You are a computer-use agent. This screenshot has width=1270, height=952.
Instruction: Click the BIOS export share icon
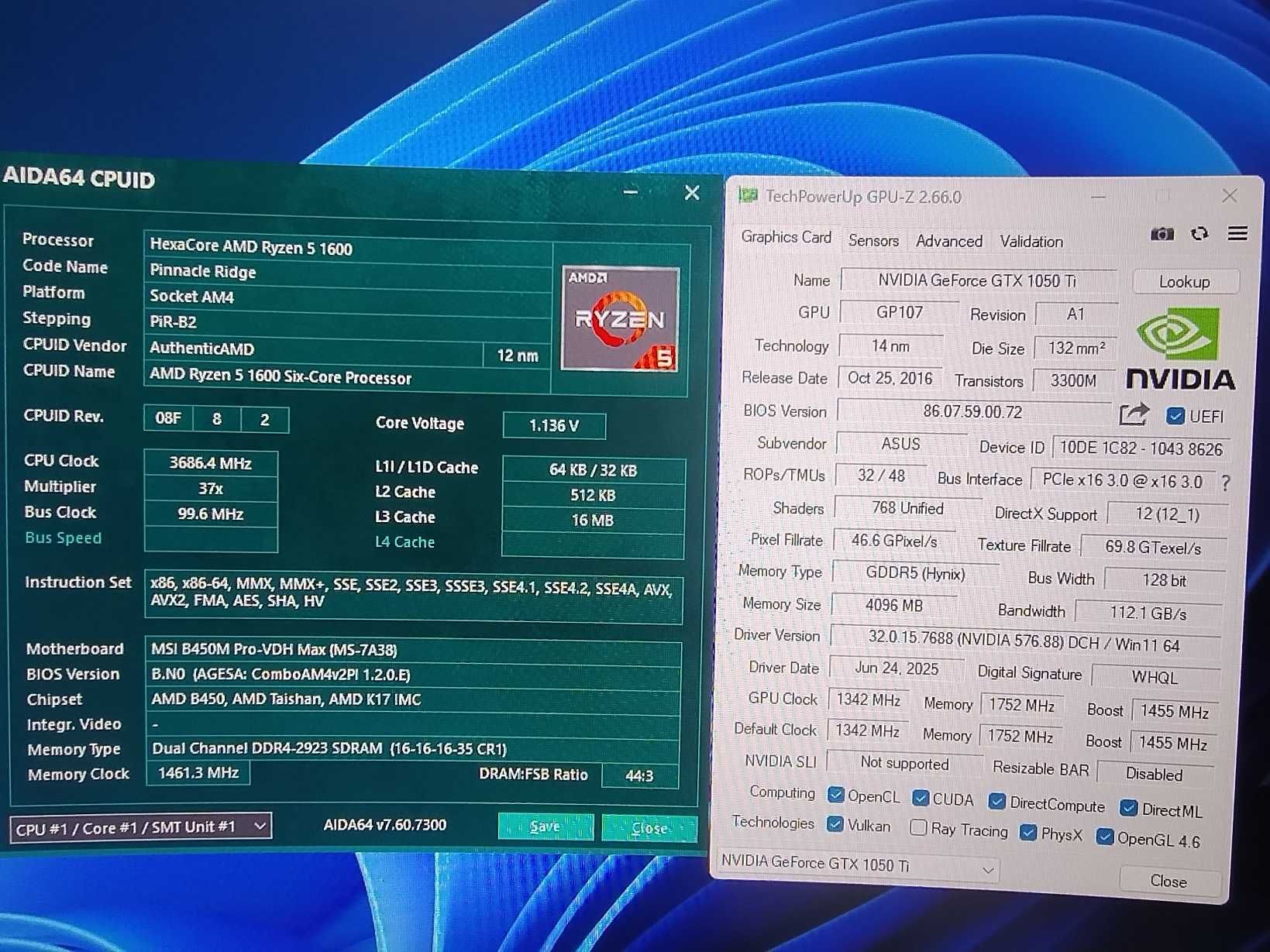click(1134, 414)
